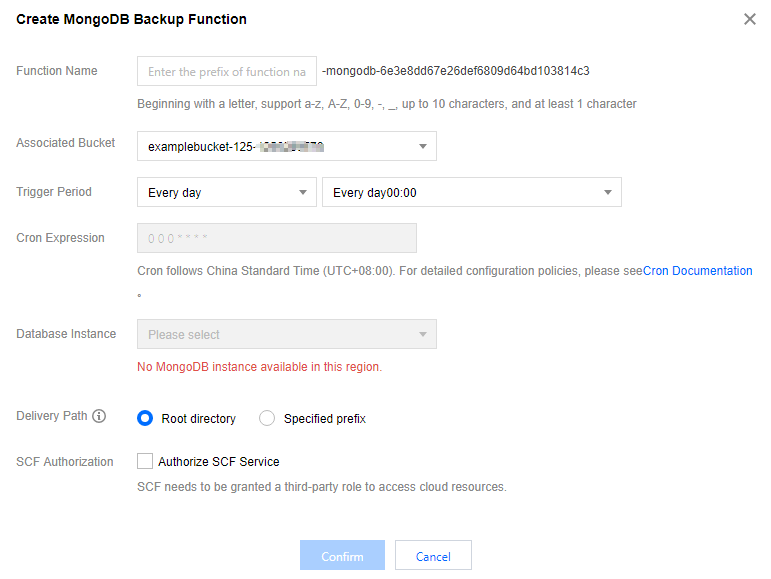The width and height of the screenshot is (771, 579).
Task: Click the Authorize SCF Service label text
Action: [219, 462]
